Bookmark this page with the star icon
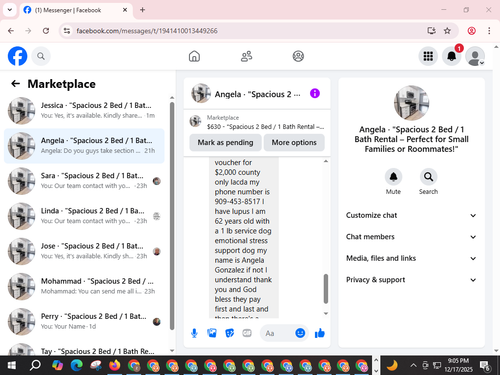Viewport: 500px width, 375px height. pos(447,31)
